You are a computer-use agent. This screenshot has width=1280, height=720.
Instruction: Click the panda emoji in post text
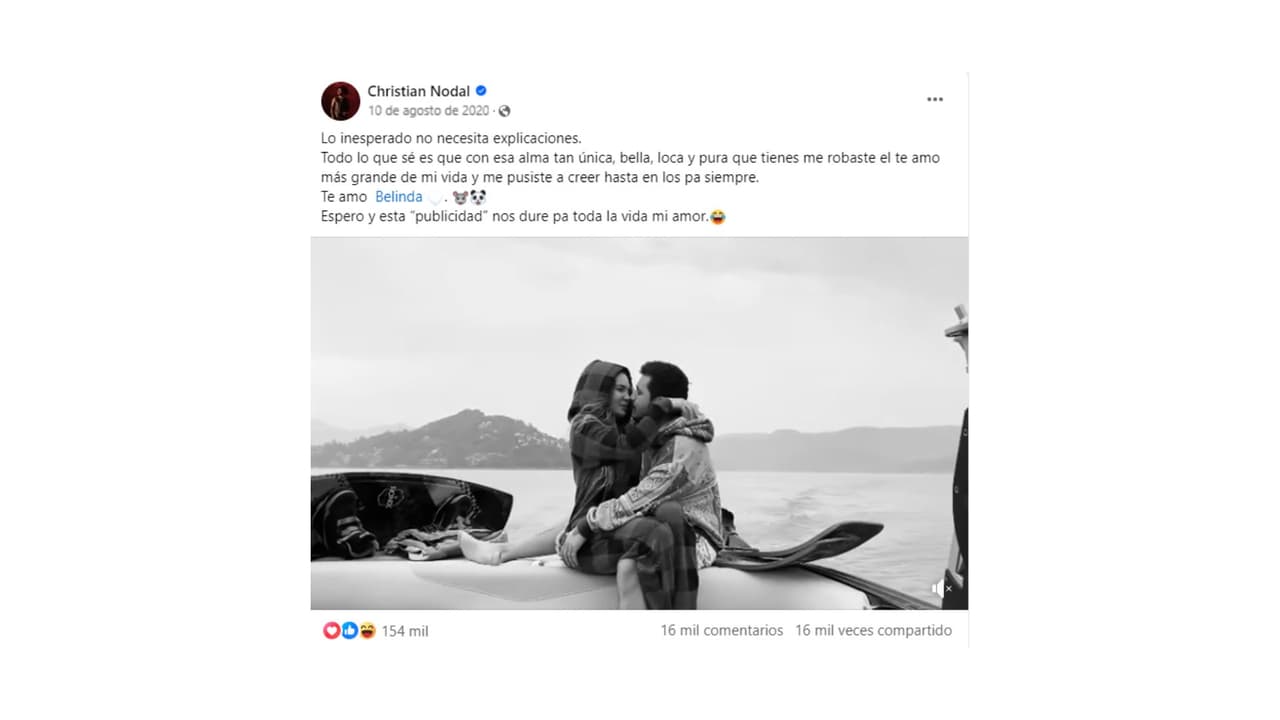pyautogui.click(x=478, y=197)
